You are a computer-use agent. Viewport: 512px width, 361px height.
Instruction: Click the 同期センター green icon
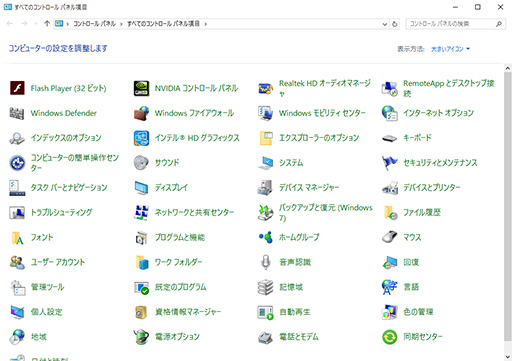389,337
